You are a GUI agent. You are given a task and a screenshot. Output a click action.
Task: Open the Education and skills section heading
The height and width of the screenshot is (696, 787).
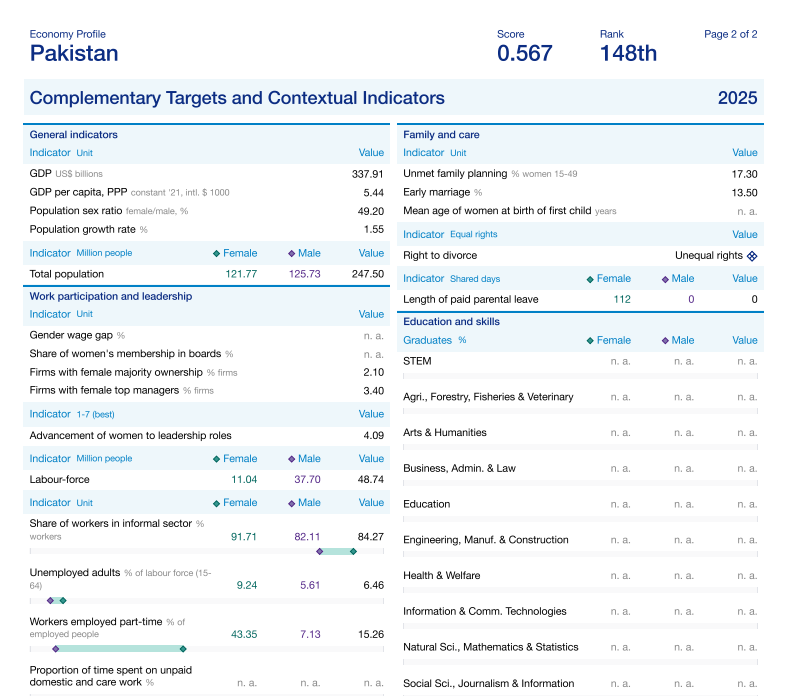451,322
